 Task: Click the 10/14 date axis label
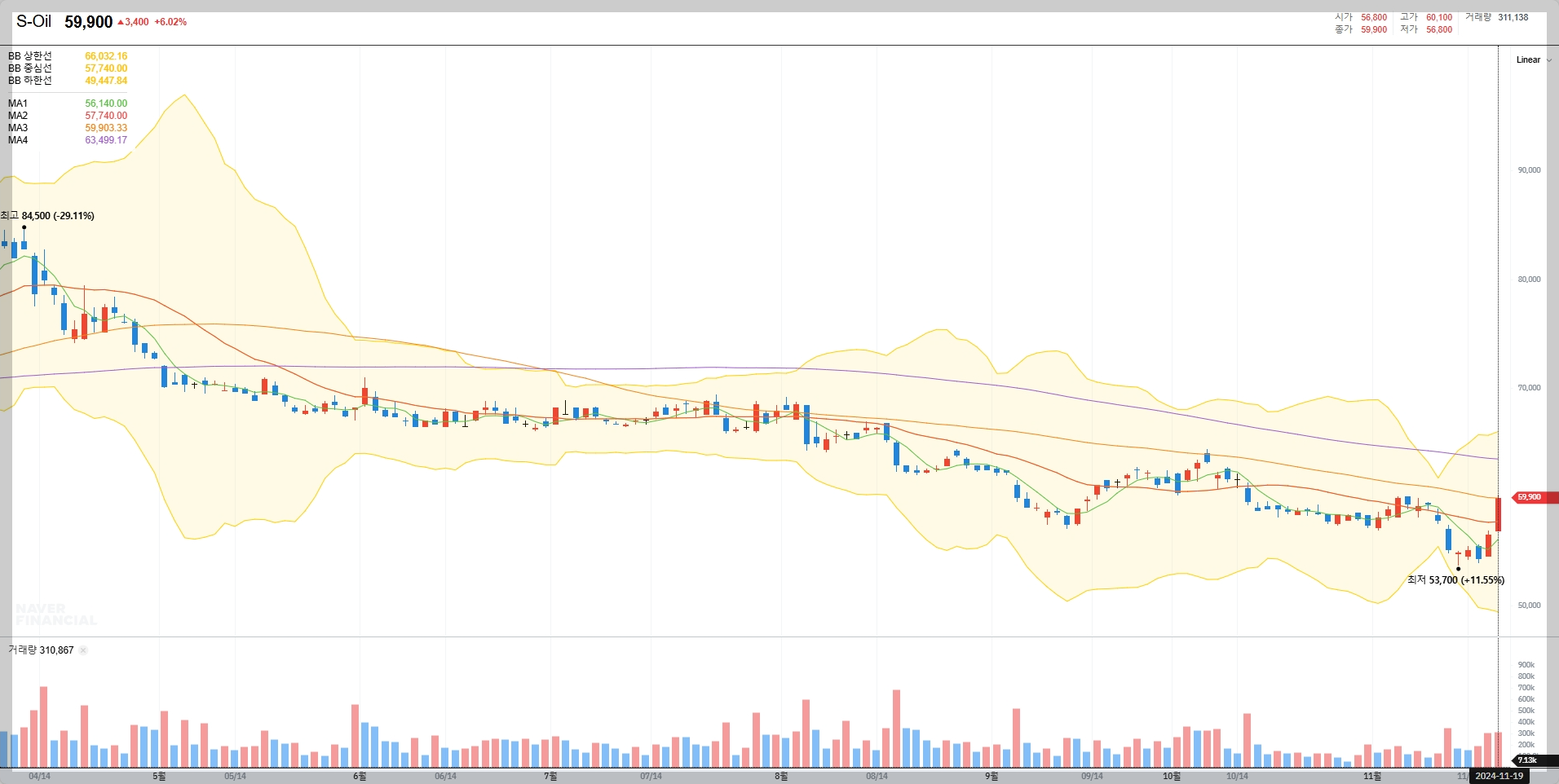point(1237,777)
